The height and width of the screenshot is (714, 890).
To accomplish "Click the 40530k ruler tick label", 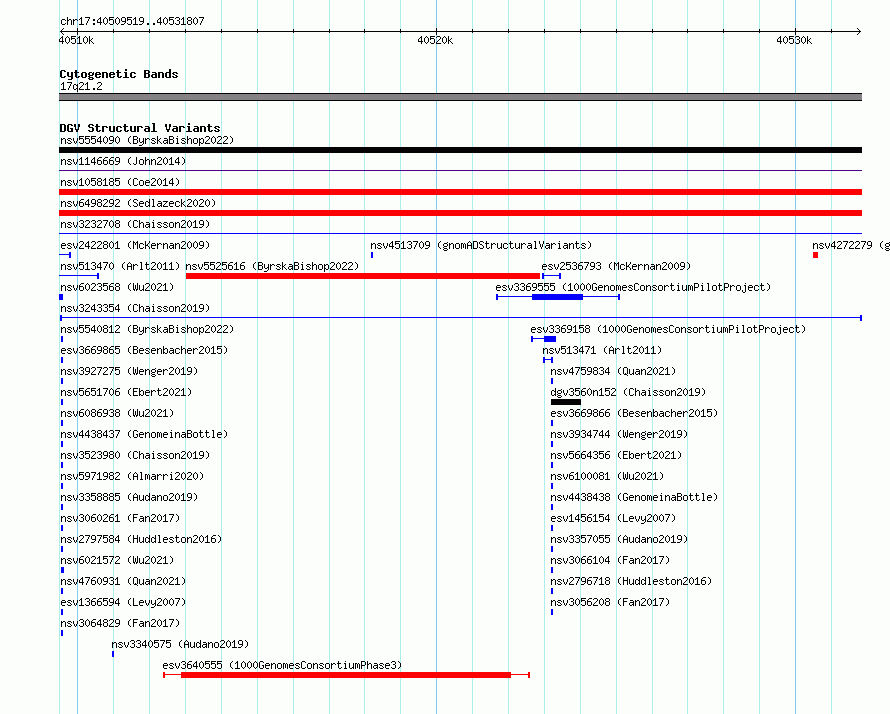I will click(794, 40).
